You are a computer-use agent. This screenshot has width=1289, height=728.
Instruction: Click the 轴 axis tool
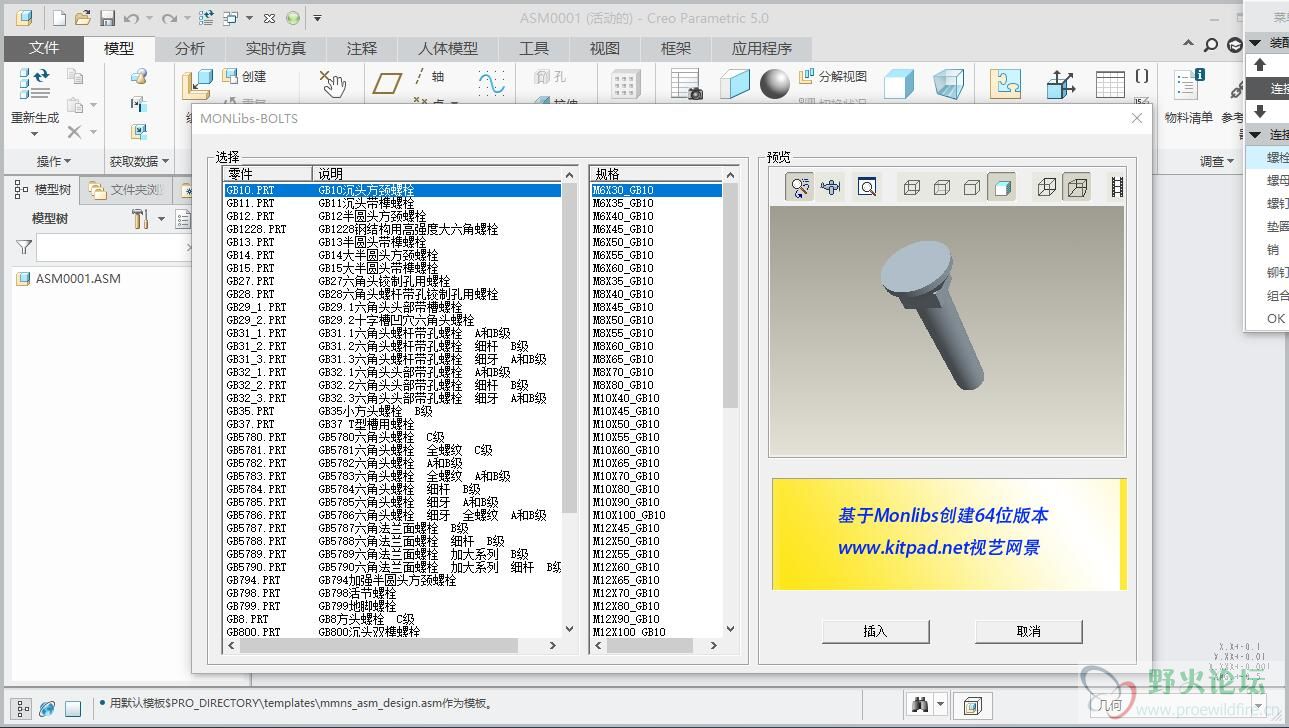tap(430, 76)
